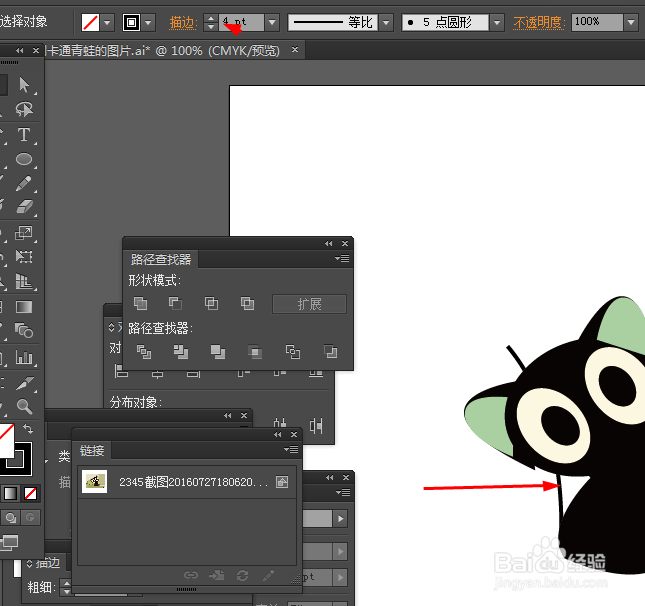This screenshot has width=645, height=606.
Task: Select the Gradient tool
Action: (x=24, y=307)
